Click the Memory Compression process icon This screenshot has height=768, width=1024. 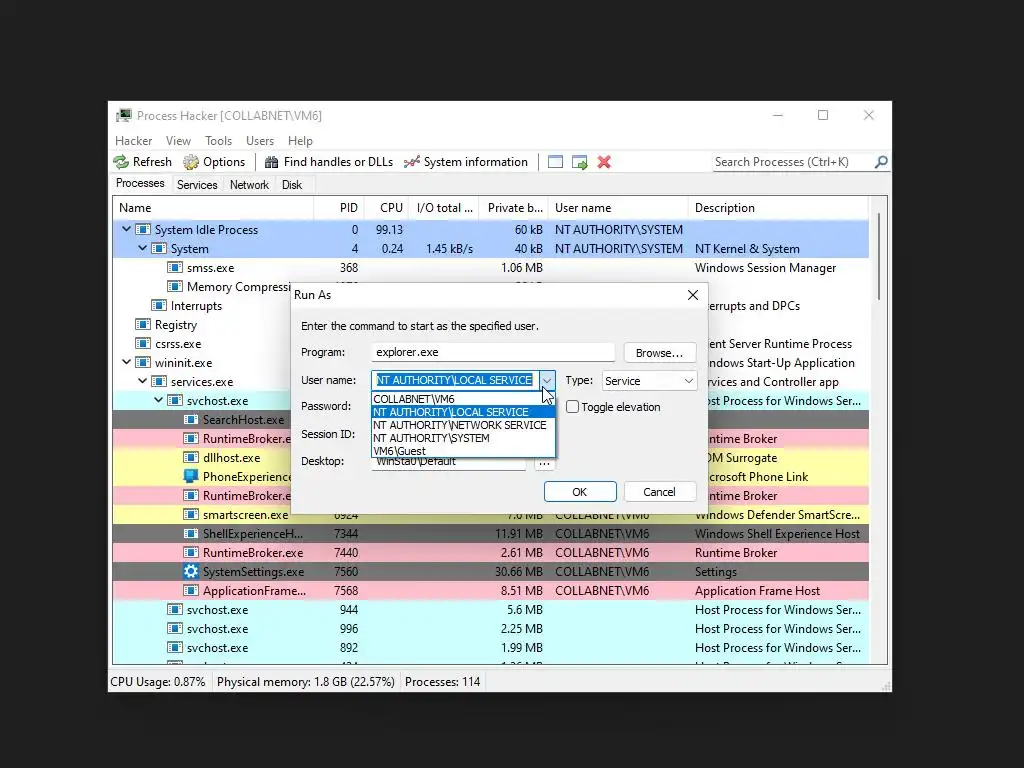point(174,287)
